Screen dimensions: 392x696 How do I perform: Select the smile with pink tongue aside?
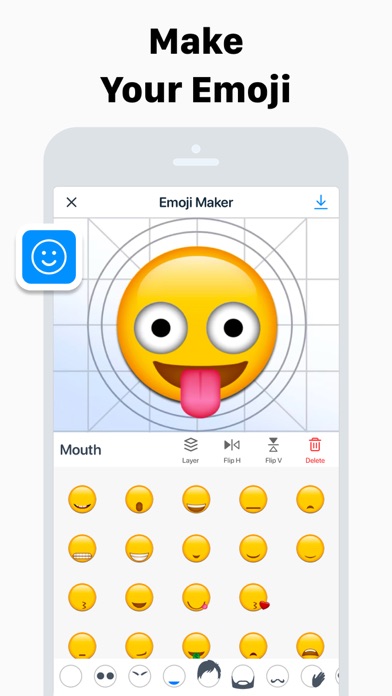[x=196, y=597]
